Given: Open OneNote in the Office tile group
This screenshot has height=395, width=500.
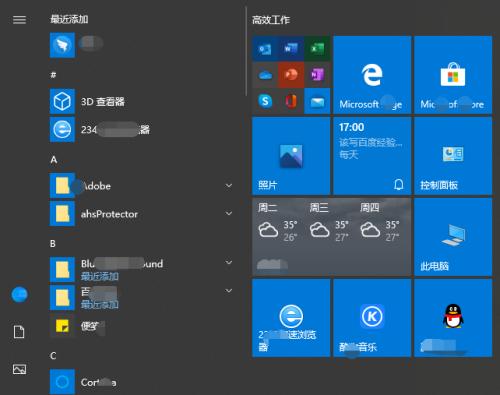Looking at the screenshot, I should 317,75.
